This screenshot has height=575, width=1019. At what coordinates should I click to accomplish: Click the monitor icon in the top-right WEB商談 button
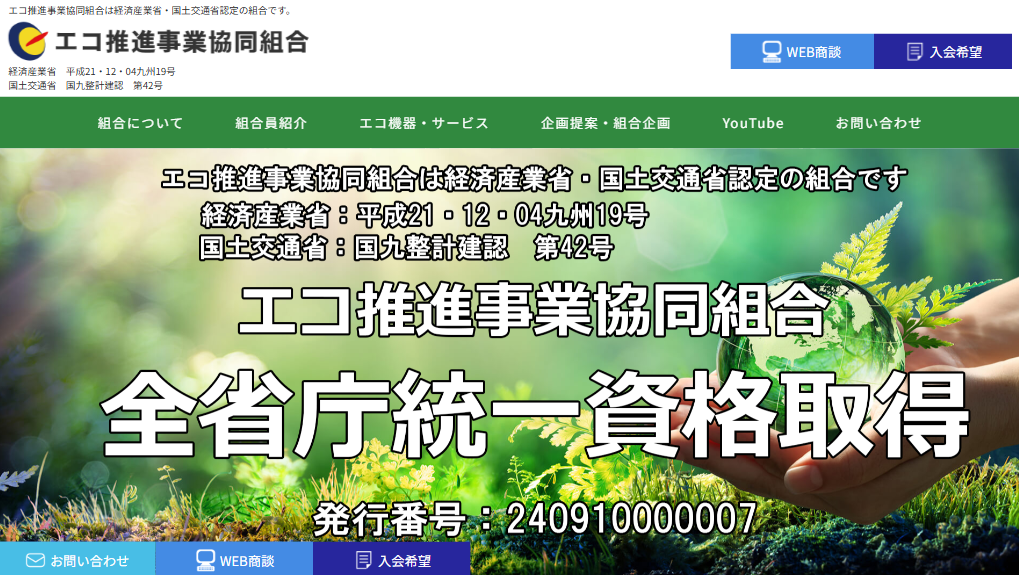(x=771, y=52)
